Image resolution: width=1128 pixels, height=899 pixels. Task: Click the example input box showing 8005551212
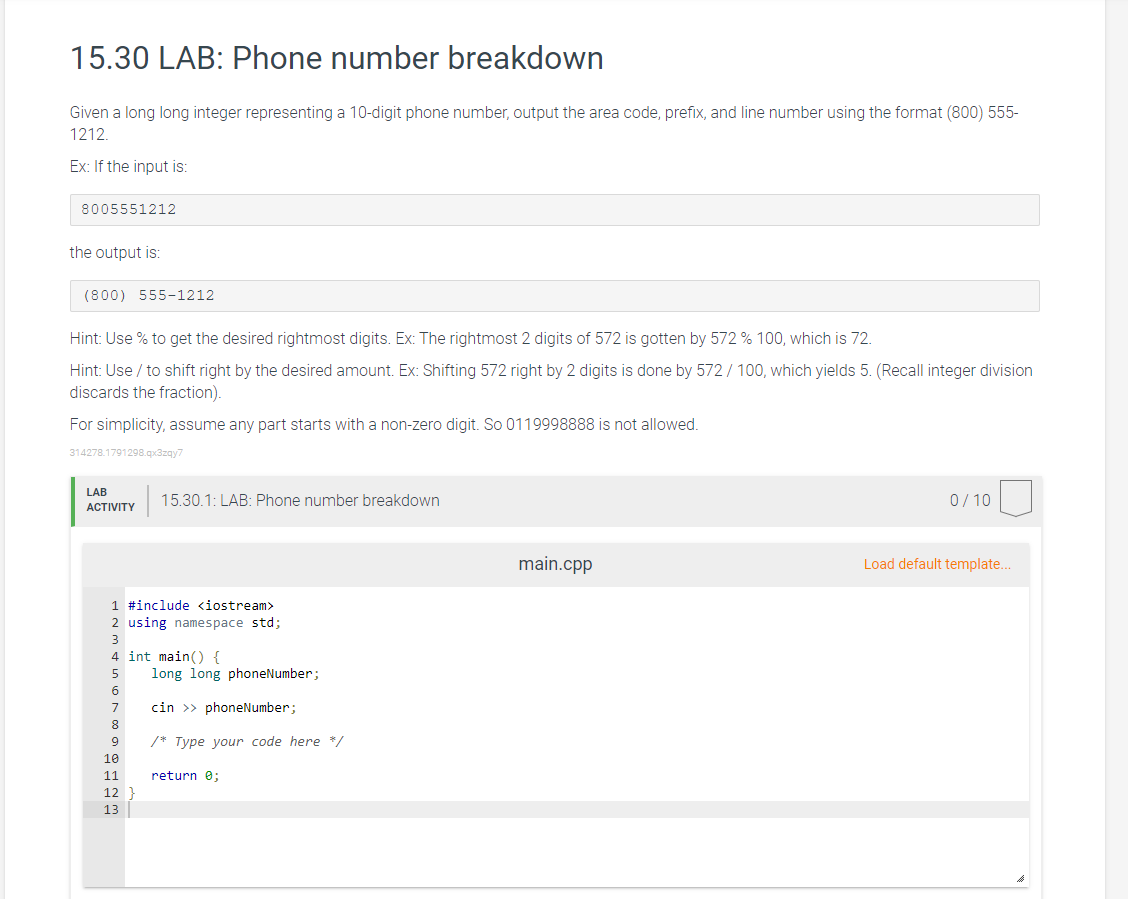click(x=555, y=210)
